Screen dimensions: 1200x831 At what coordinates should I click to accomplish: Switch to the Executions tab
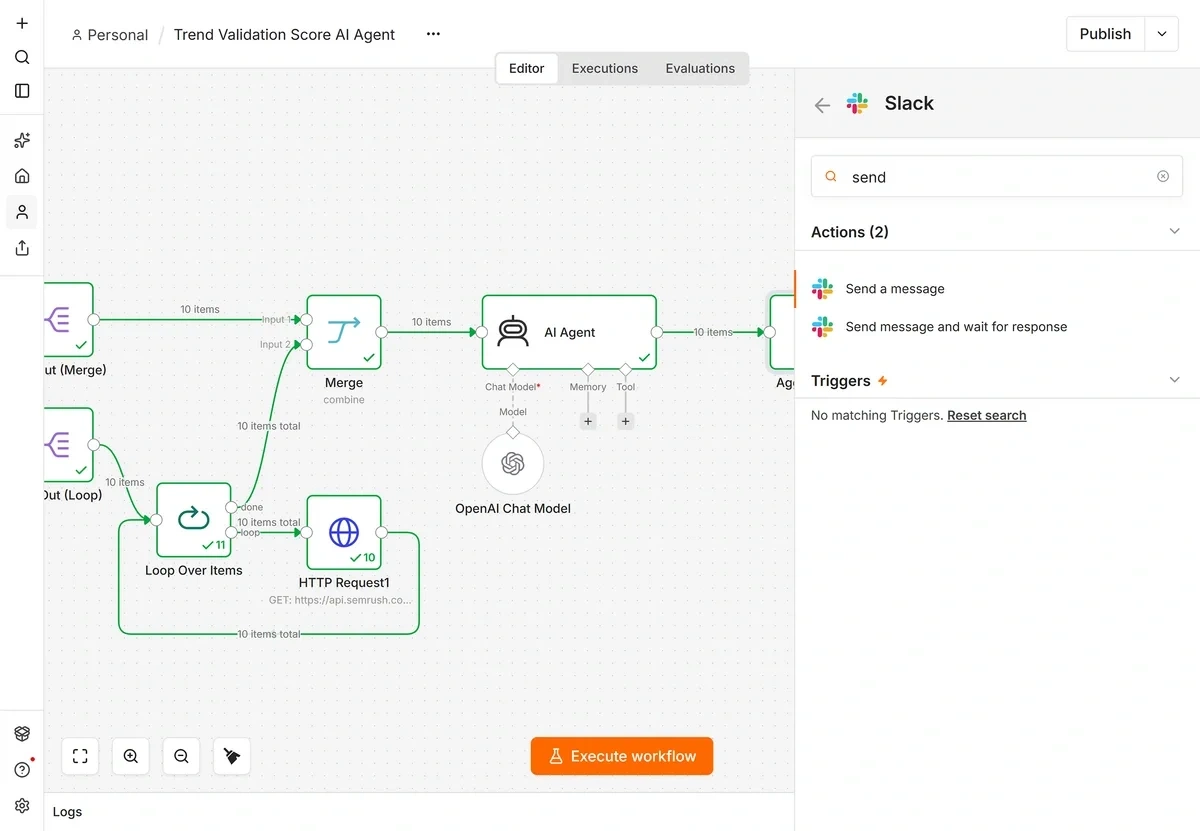click(x=605, y=68)
